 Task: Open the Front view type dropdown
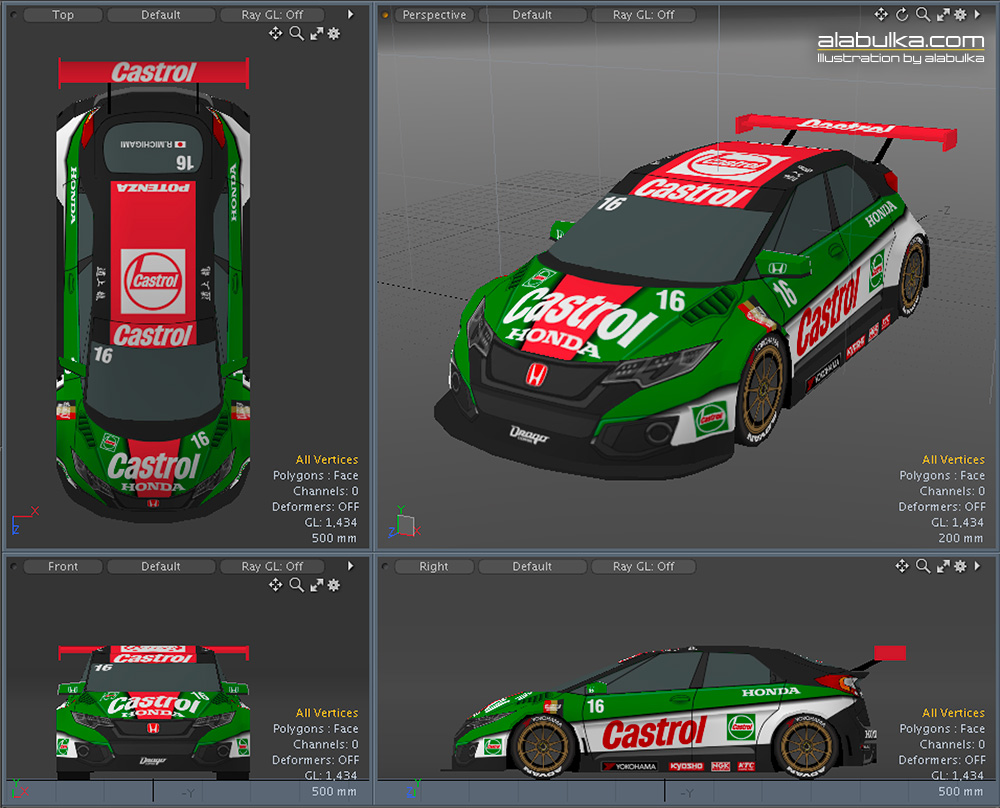[x=63, y=566]
